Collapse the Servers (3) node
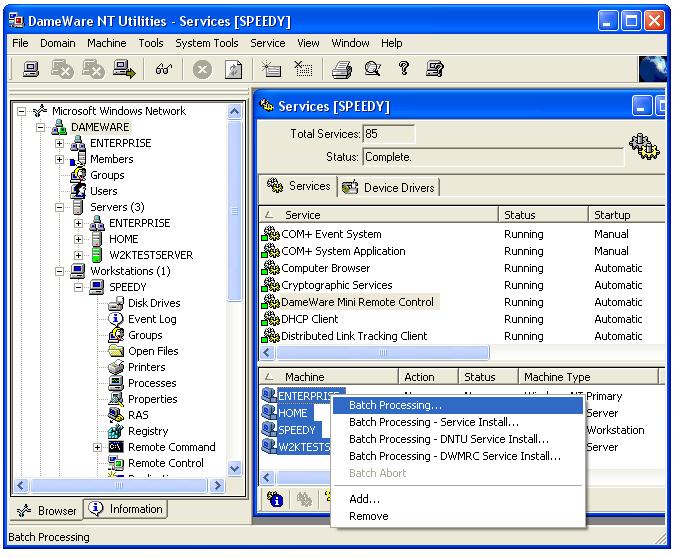 coord(60,207)
